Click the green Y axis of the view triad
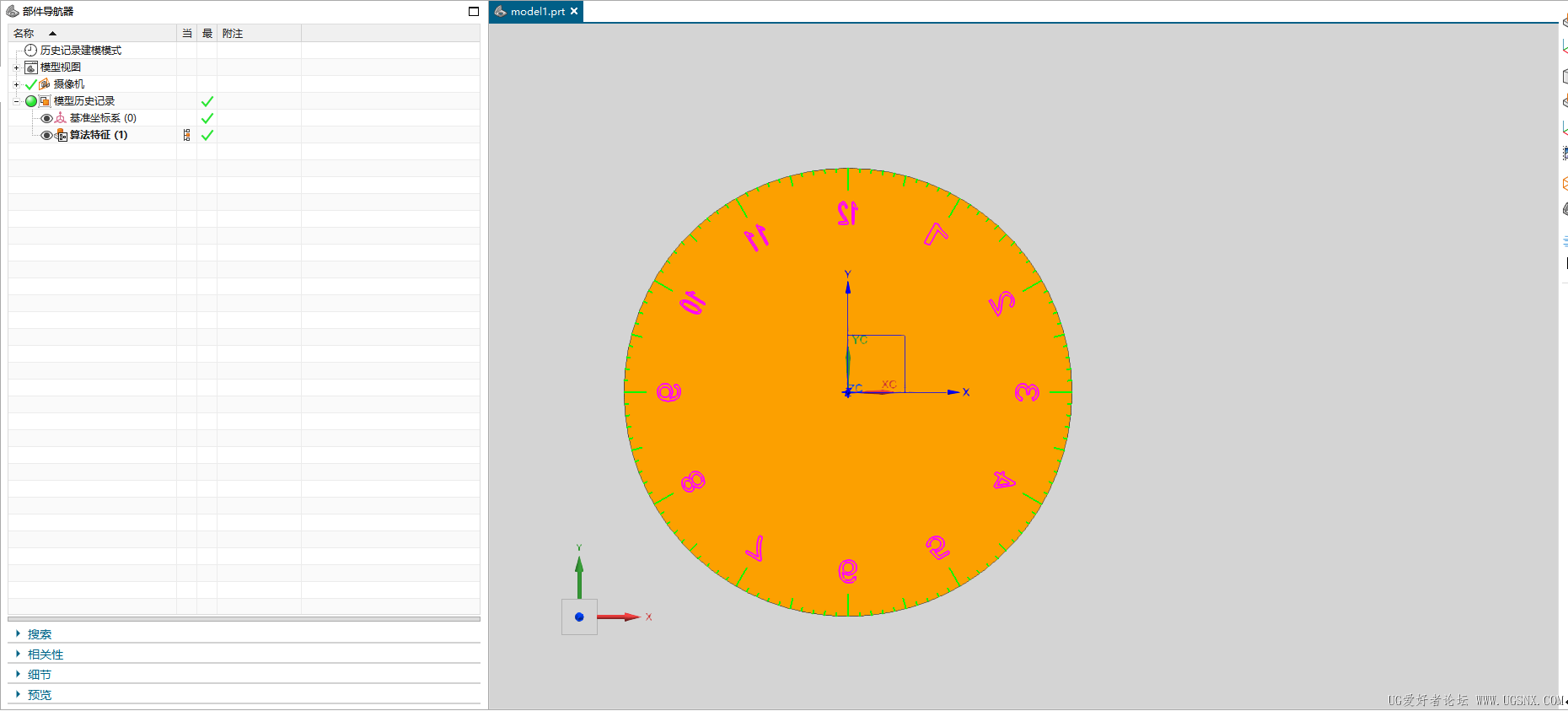 tap(579, 577)
